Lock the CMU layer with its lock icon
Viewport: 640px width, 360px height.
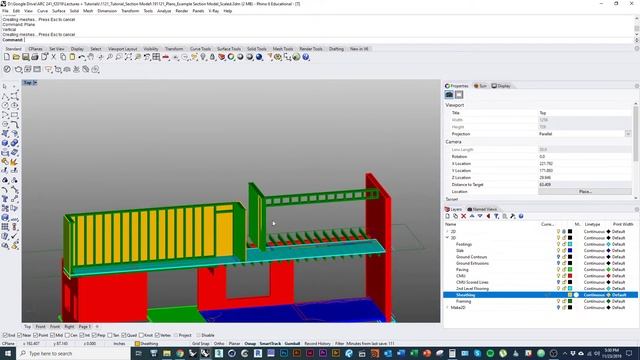564,276
